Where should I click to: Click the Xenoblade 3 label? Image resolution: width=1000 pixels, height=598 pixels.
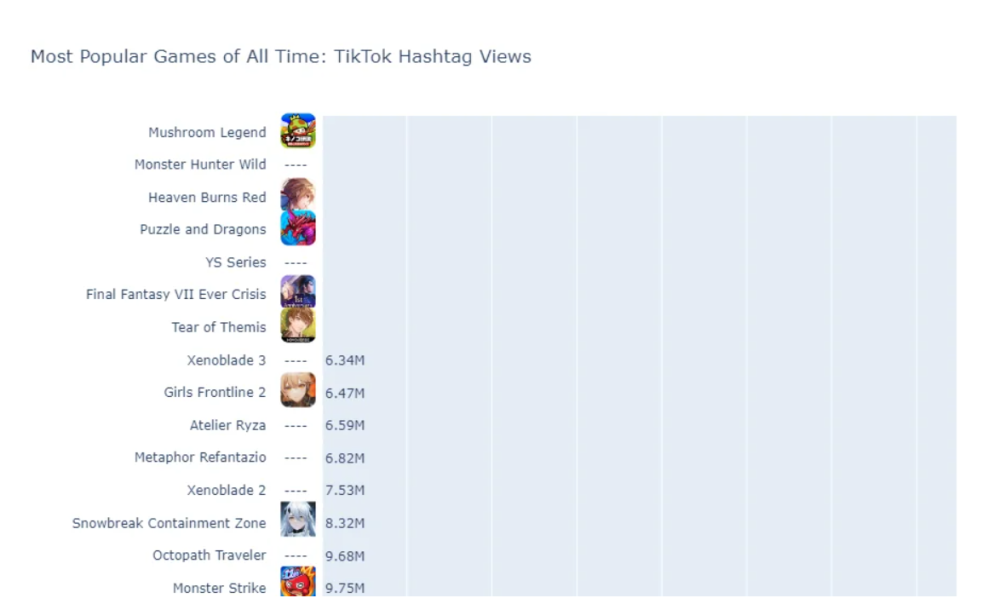point(226,360)
